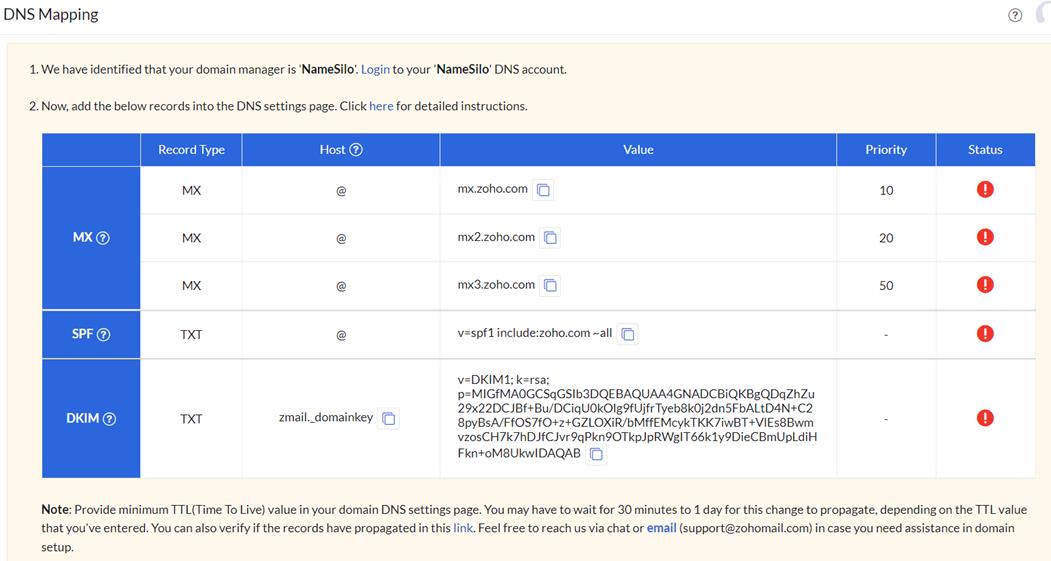
Task: Open the propagation check 'link'
Action: click(463, 528)
